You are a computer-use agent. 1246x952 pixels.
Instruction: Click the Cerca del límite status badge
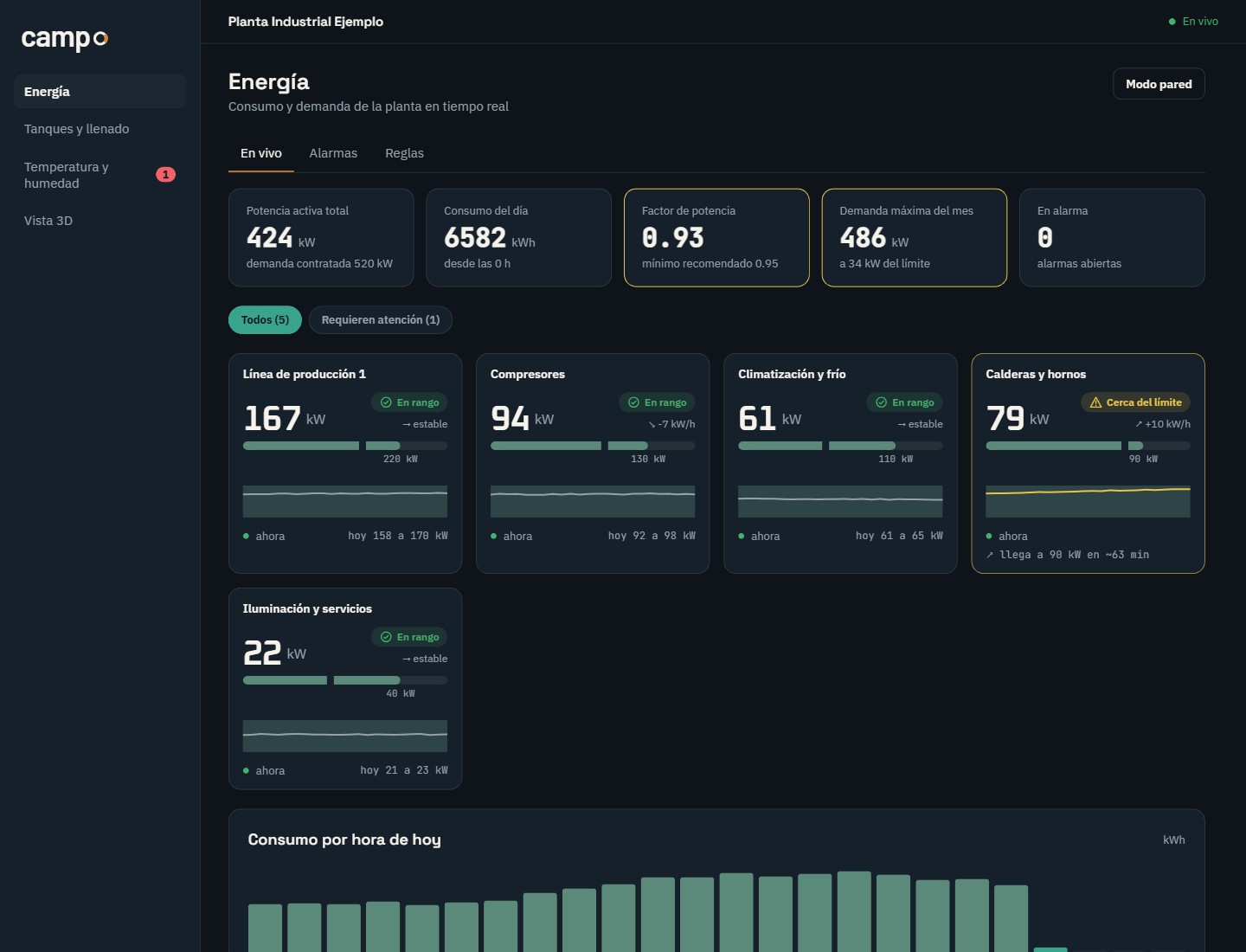1135,402
